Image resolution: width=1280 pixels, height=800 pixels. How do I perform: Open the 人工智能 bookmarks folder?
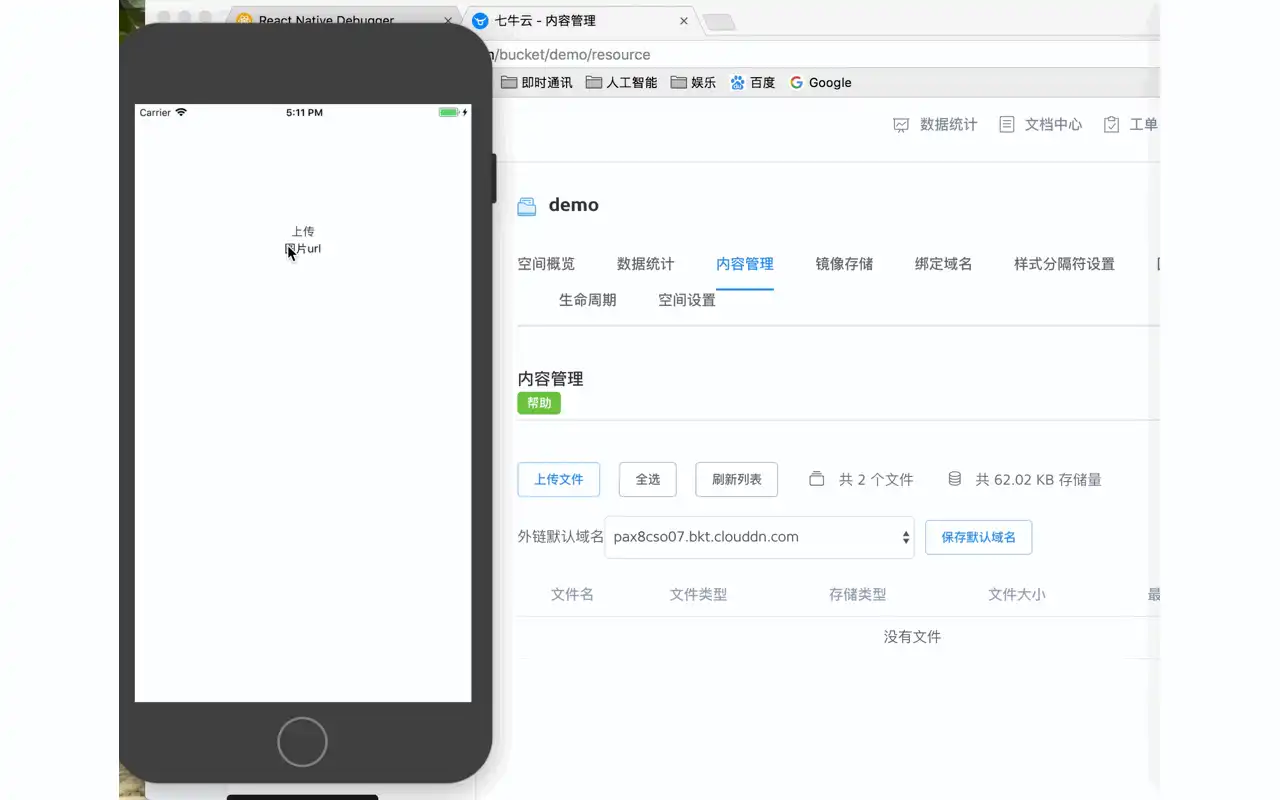[x=621, y=83]
